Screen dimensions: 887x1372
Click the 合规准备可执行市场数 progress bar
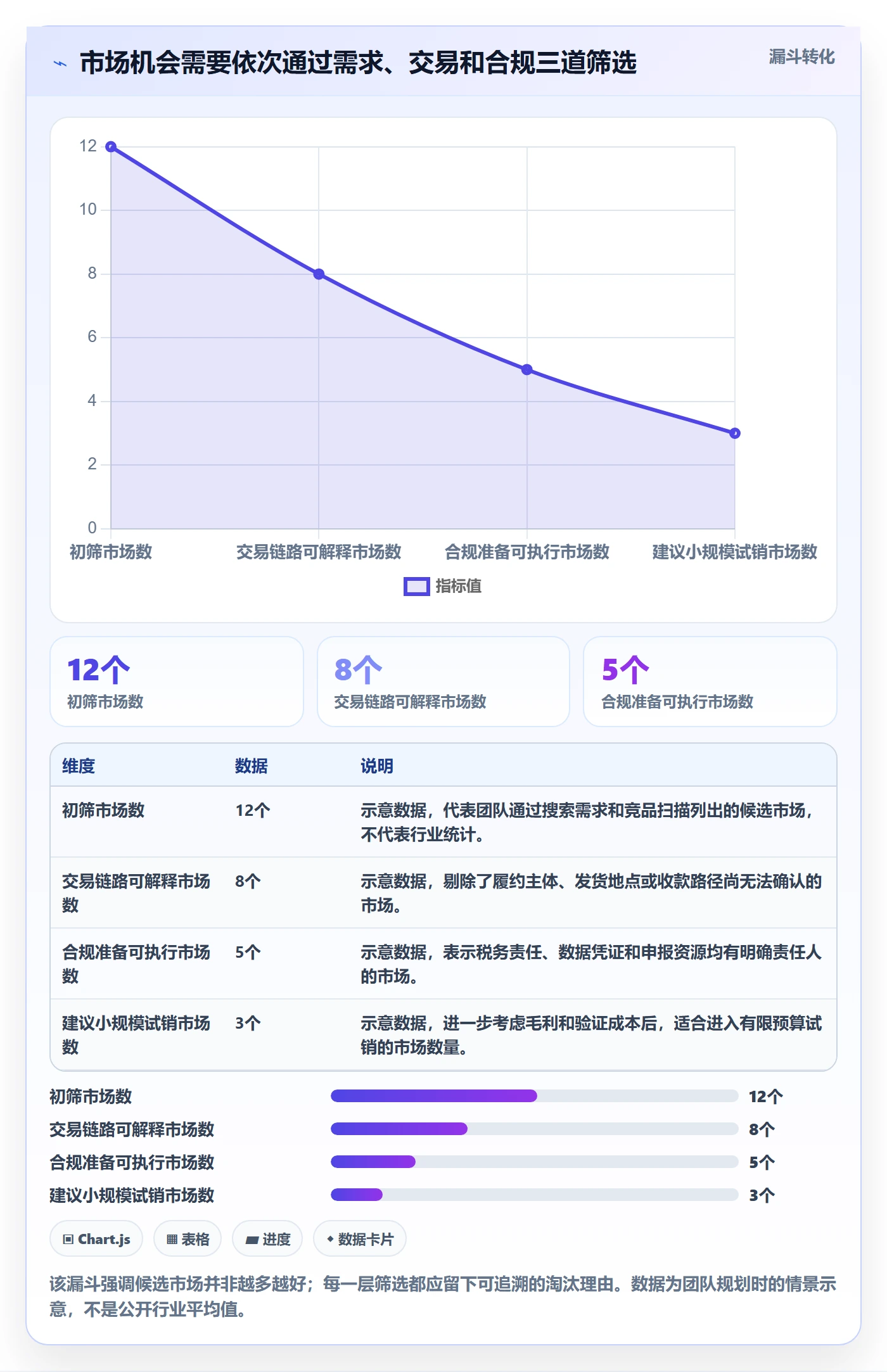tap(535, 1162)
